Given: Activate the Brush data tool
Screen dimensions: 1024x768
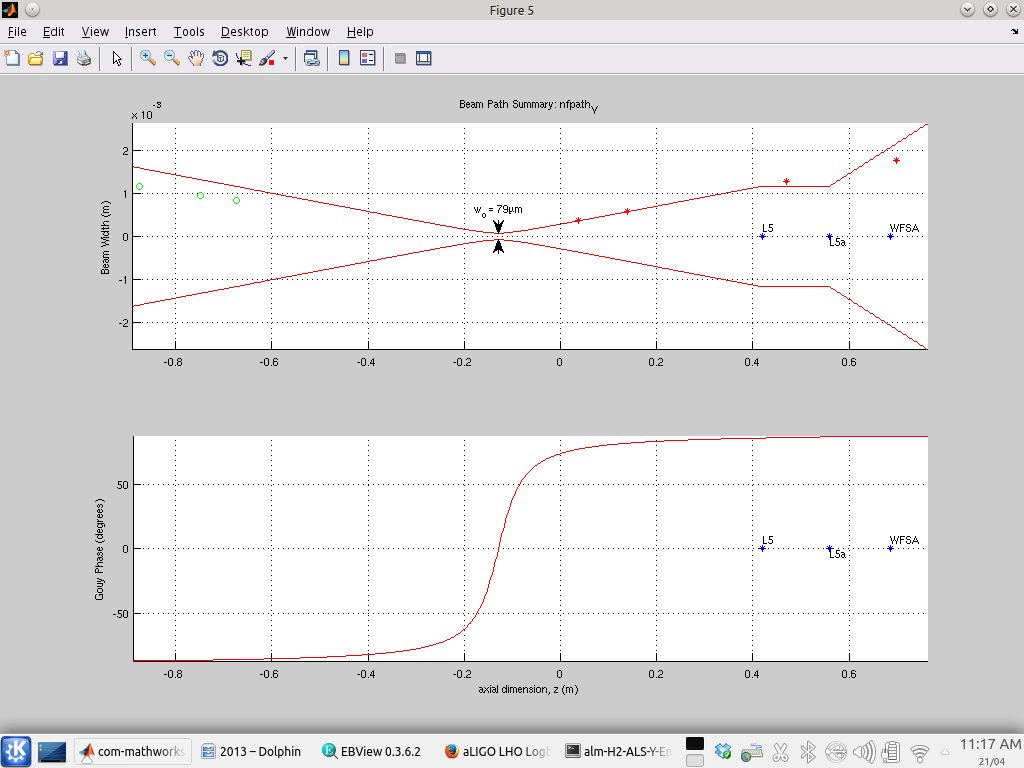Looking at the screenshot, I should 267,58.
